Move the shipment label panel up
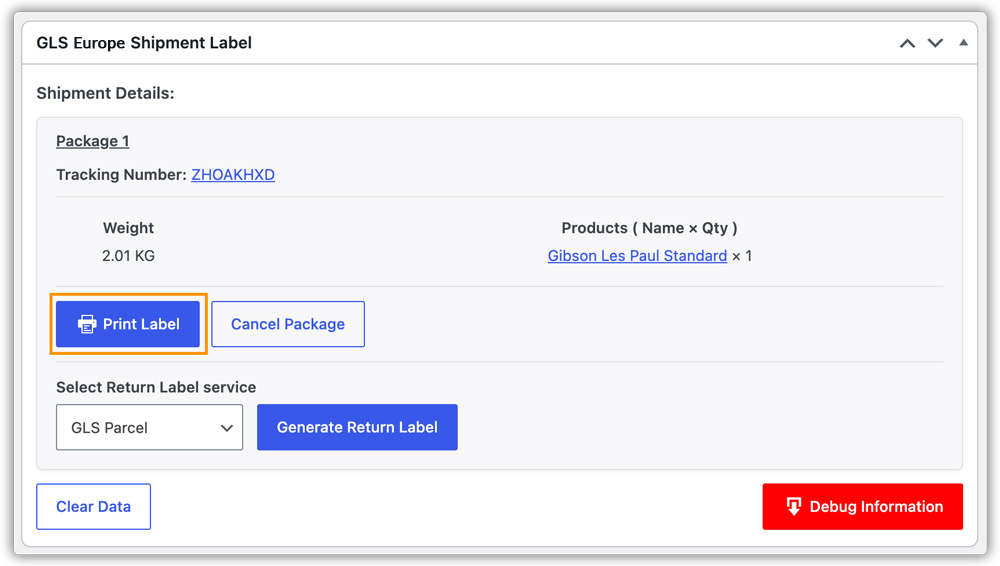The image size is (1000, 566). coord(907,43)
